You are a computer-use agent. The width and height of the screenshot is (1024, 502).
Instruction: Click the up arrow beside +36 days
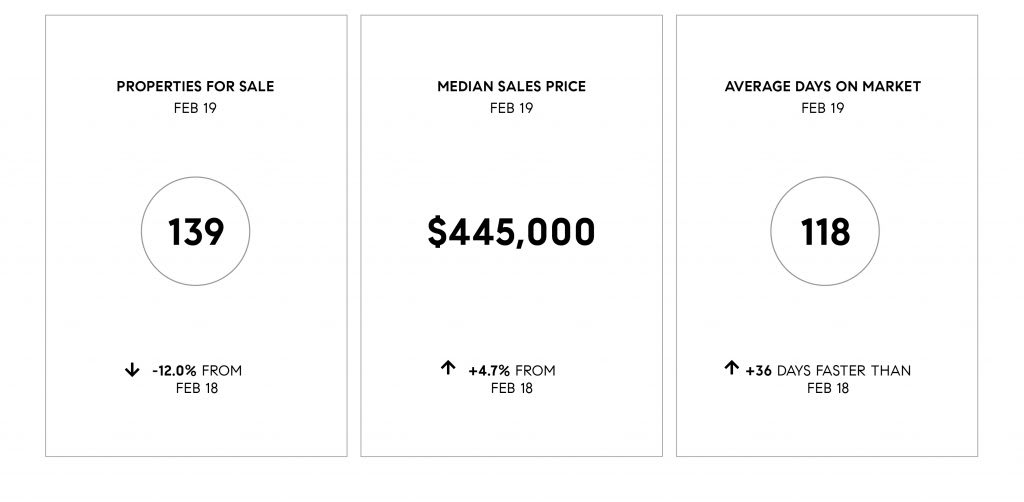(732, 369)
